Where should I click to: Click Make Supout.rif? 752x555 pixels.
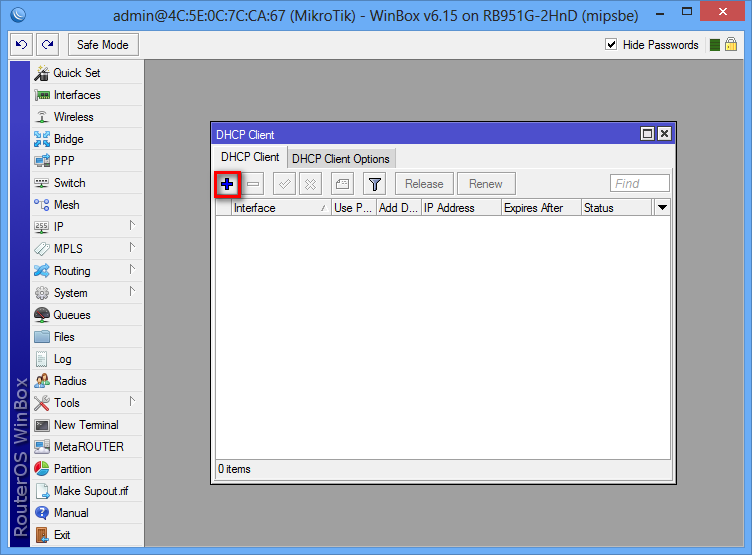tap(87, 491)
